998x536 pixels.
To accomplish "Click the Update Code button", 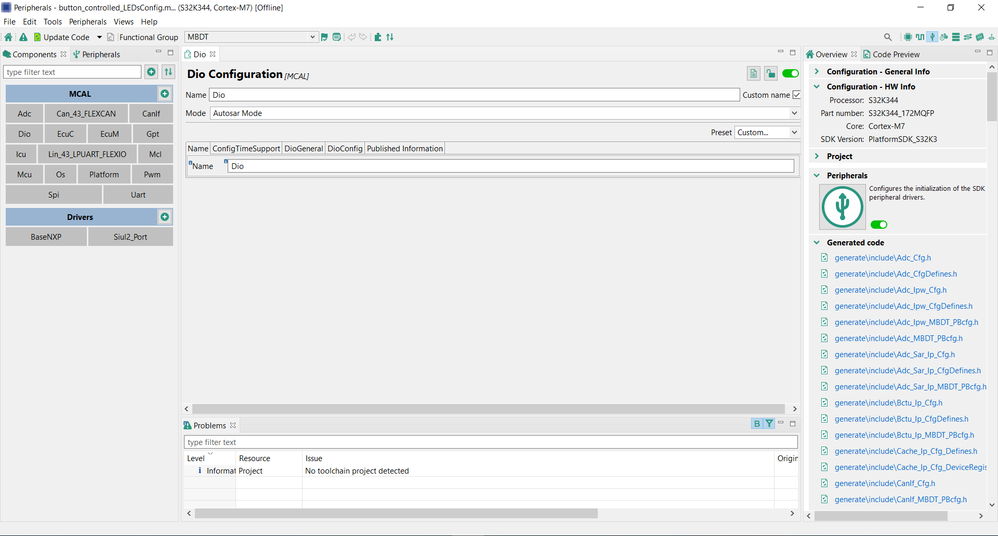I will (61, 37).
